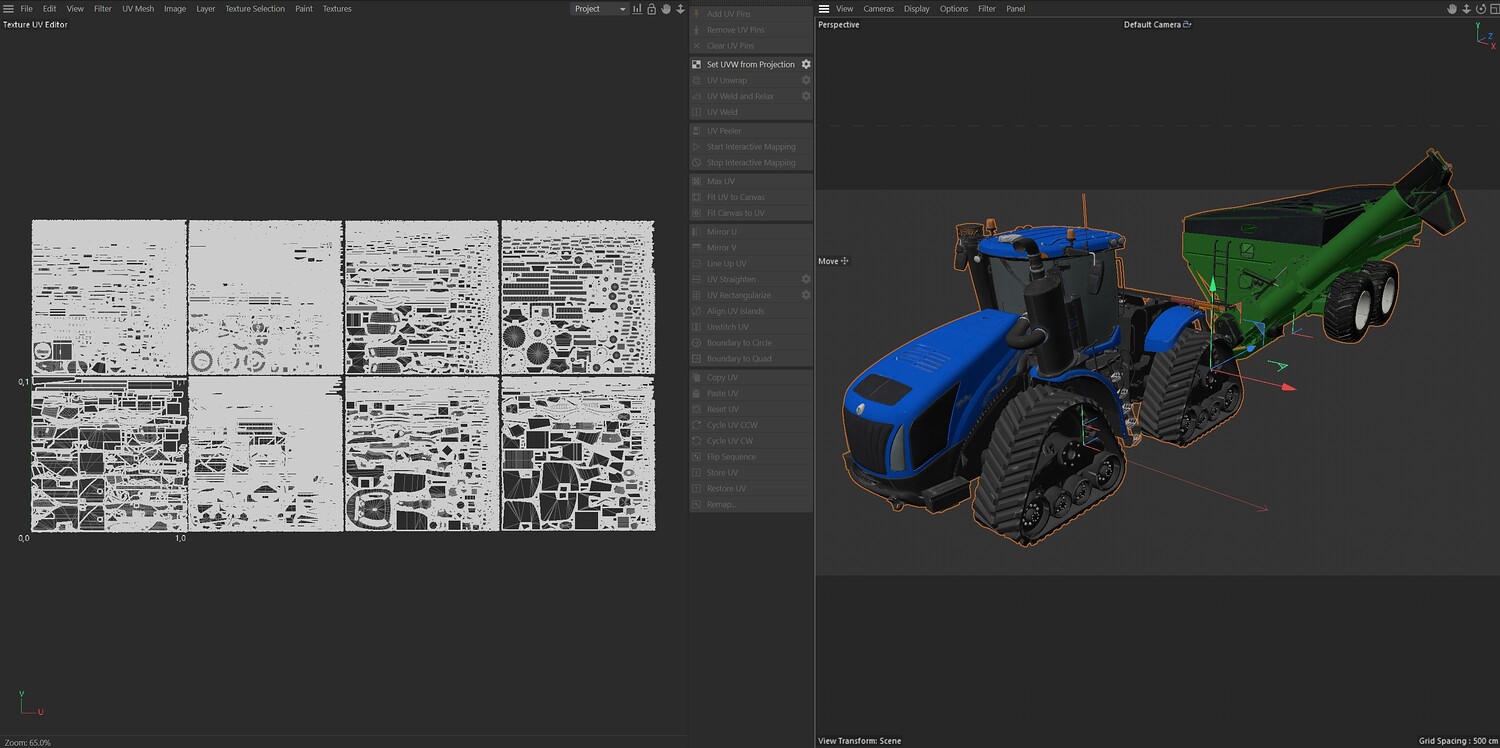Toggle the lock icon in UV editor header
Viewport: 1500px width, 748px height.
(652, 9)
